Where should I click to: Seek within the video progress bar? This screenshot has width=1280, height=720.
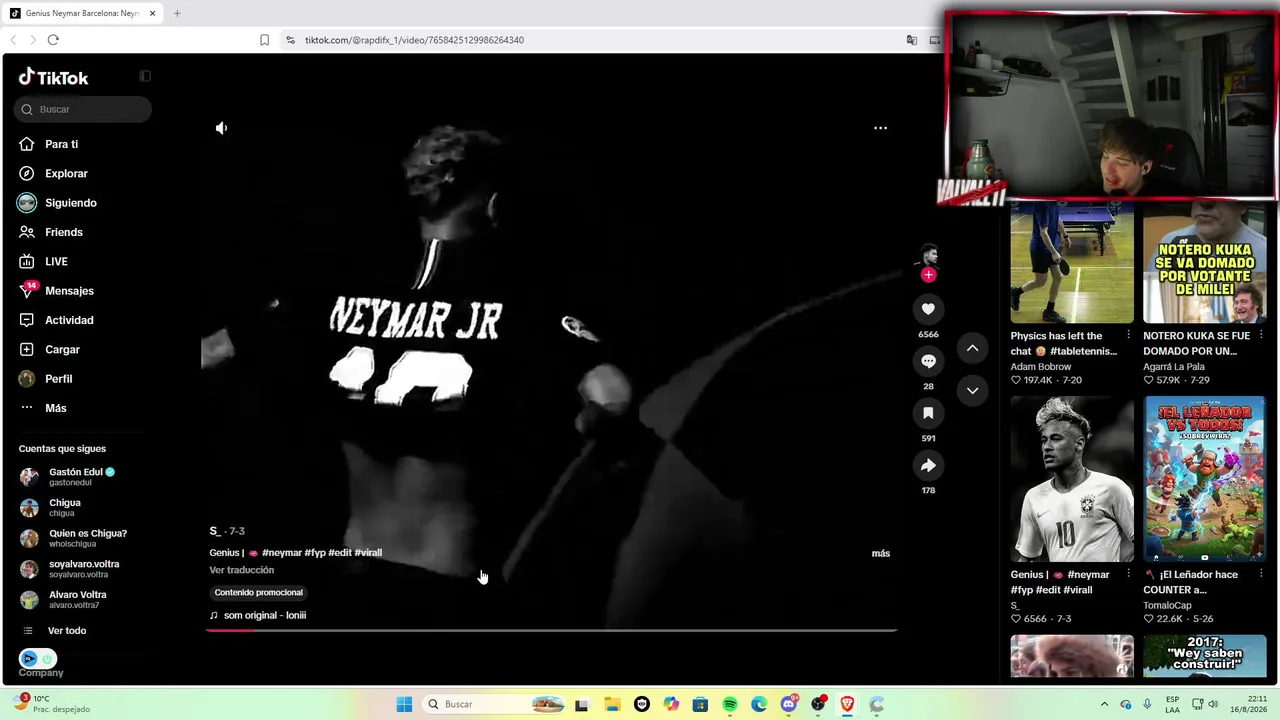[552, 630]
